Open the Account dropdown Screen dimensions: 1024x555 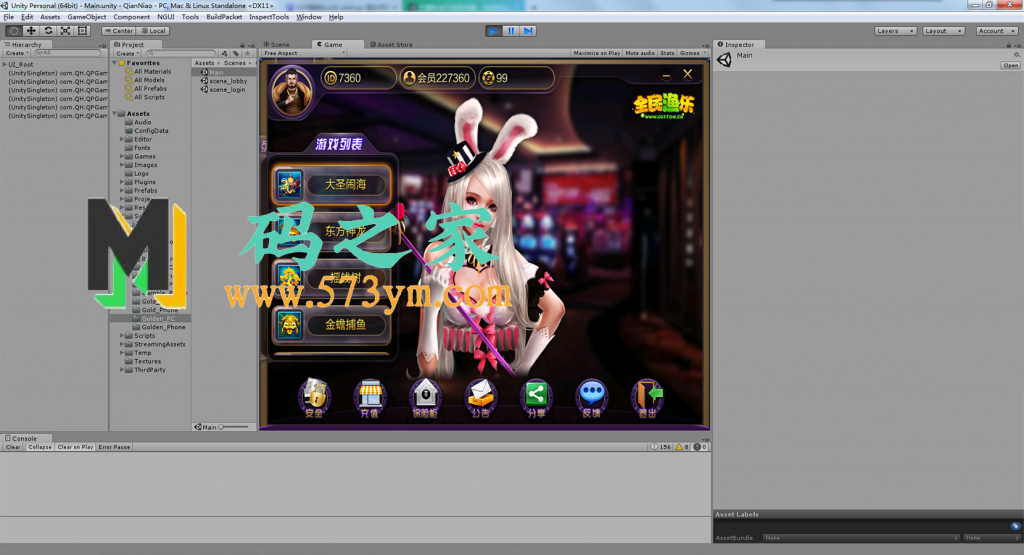point(997,31)
